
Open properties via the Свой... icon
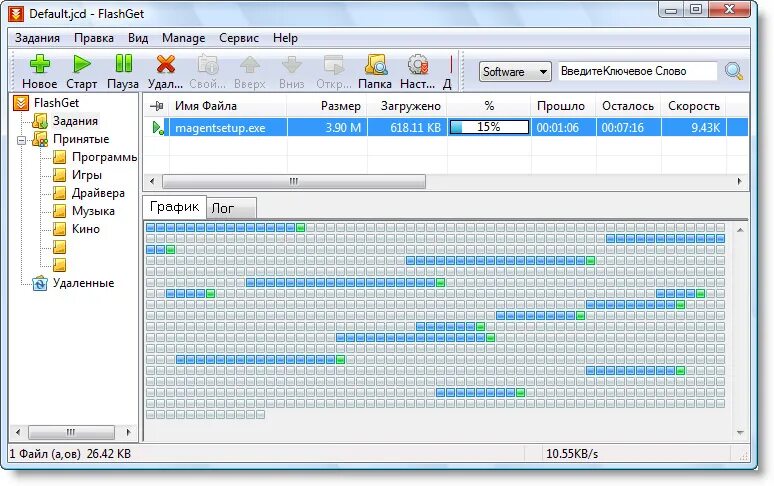pyautogui.click(x=208, y=65)
